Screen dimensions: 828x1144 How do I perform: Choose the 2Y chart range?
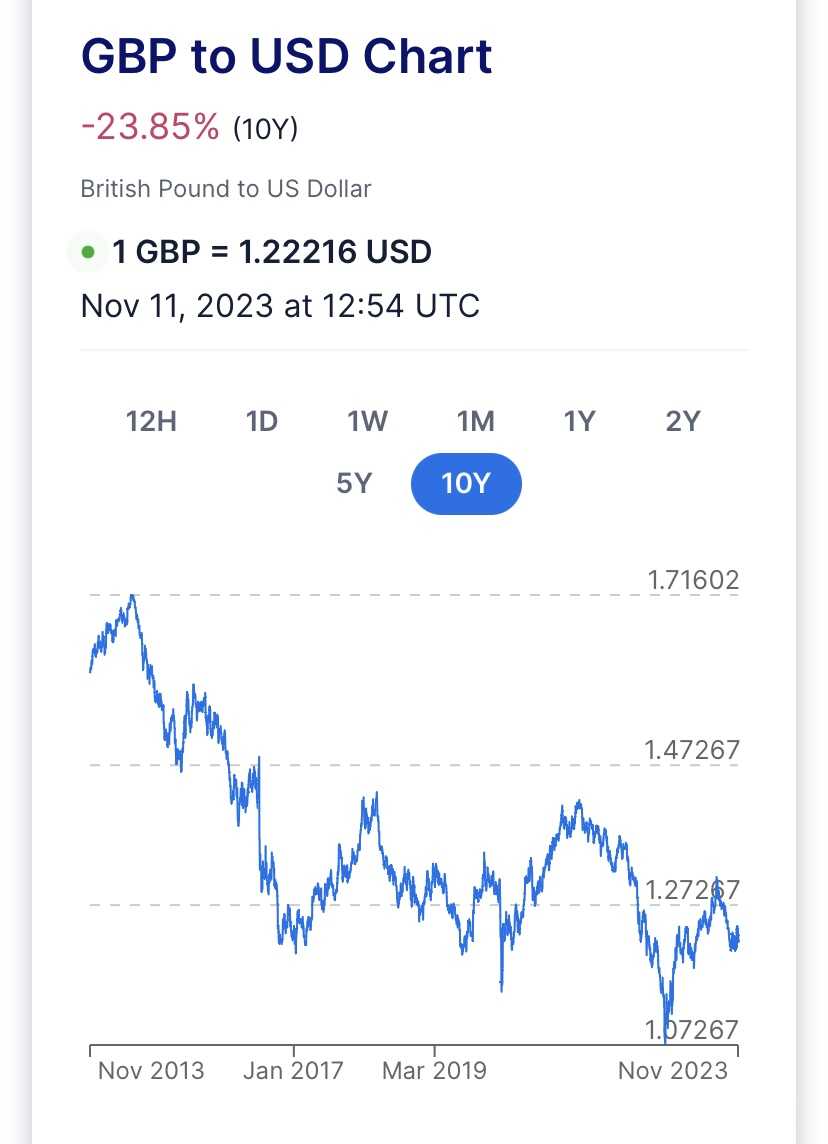pyautogui.click(x=683, y=421)
